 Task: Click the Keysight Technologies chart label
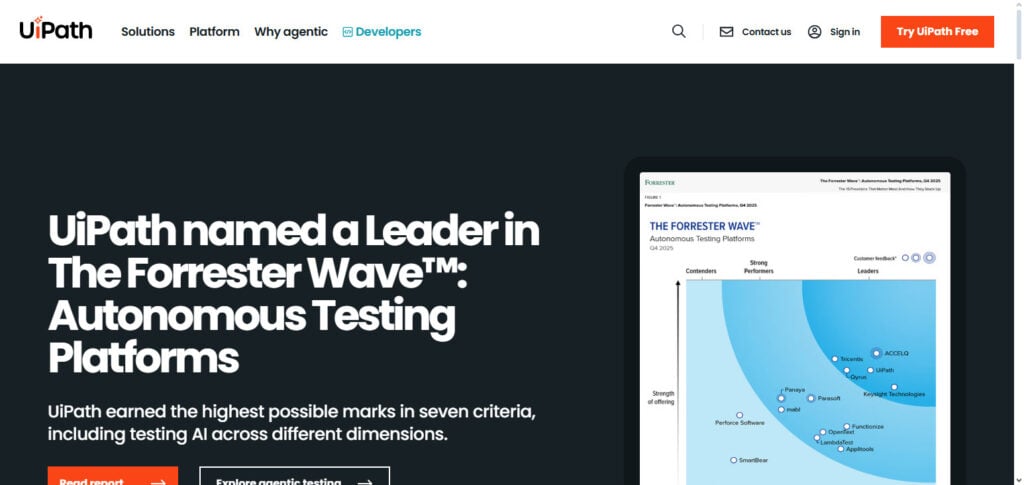tap(894, 394)
